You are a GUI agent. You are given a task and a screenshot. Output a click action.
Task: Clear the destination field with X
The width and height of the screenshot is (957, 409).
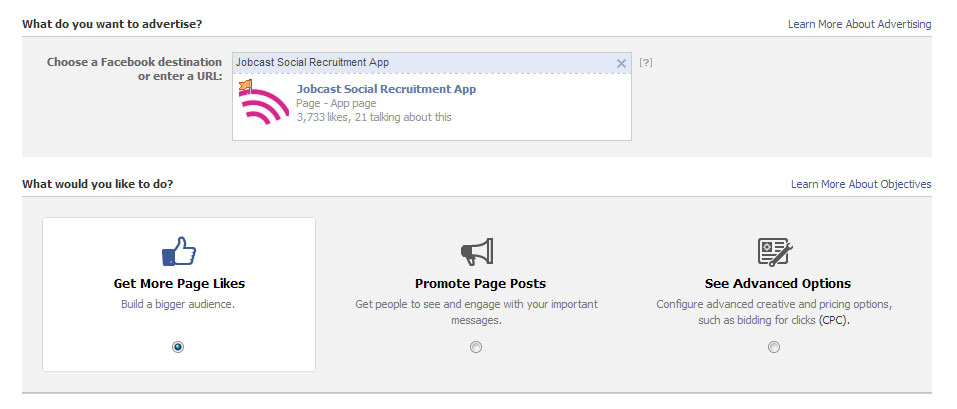tap(621, 63)
